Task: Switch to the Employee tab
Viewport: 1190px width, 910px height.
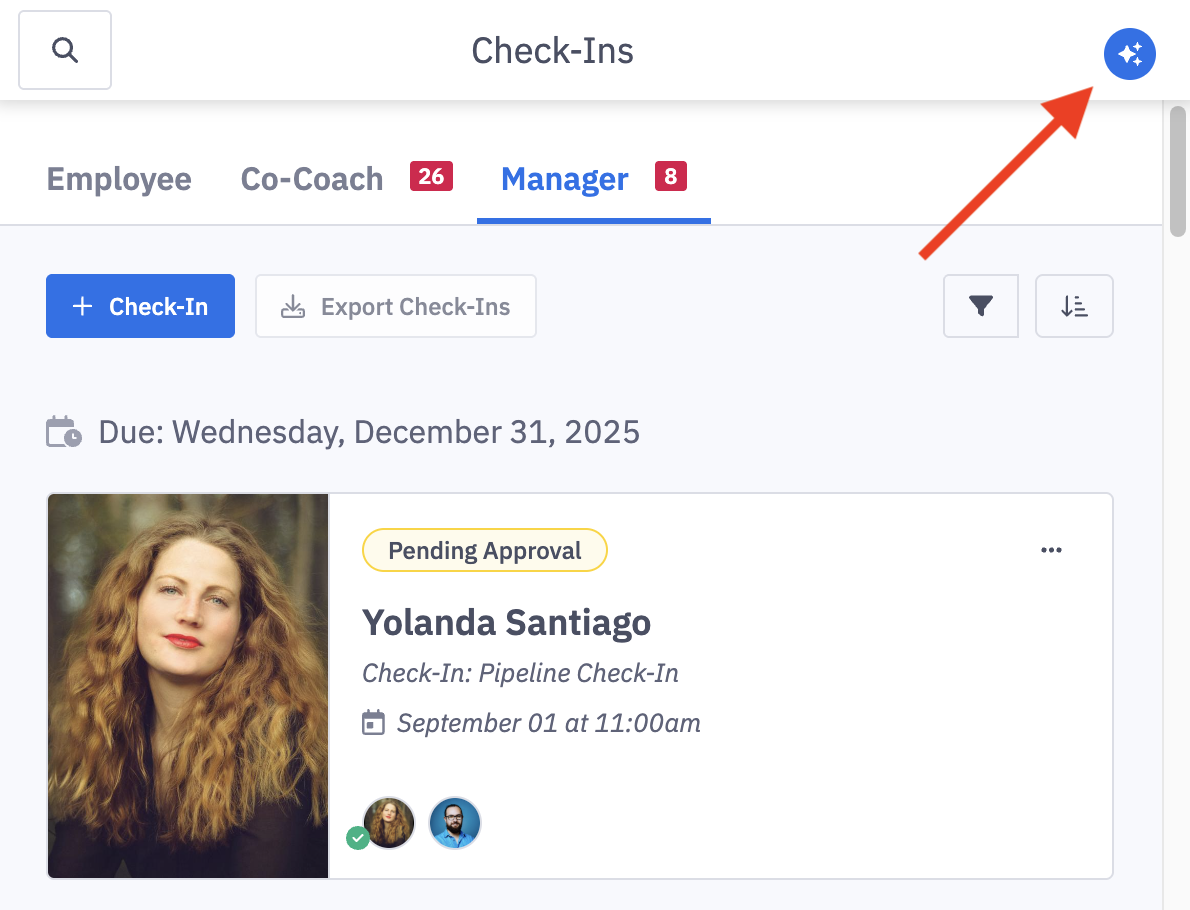Action: (119, 179)
